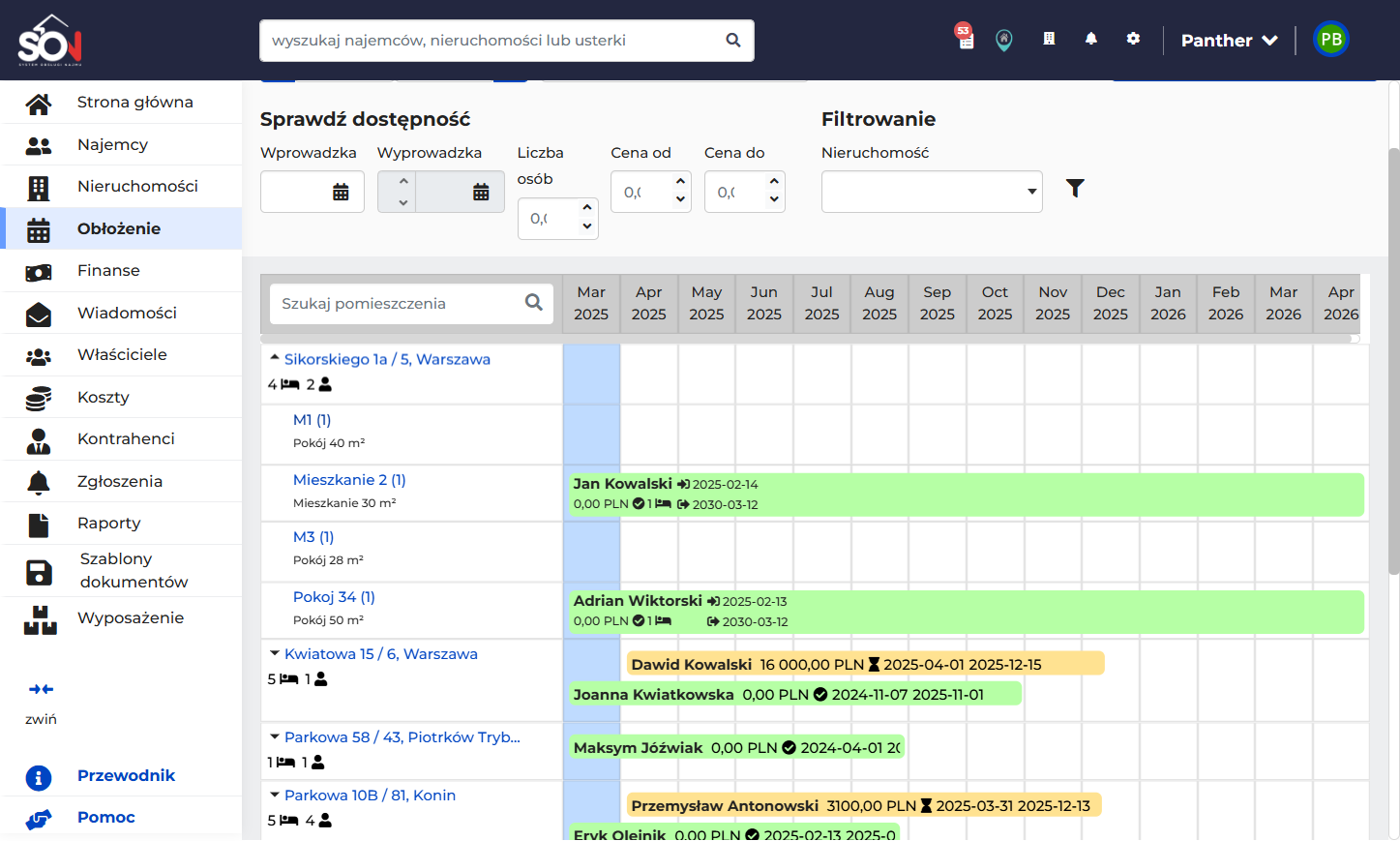This screenshot has height=841, width=1400.
Task: Focus the top tenant search field
Action: pos(493,41)
